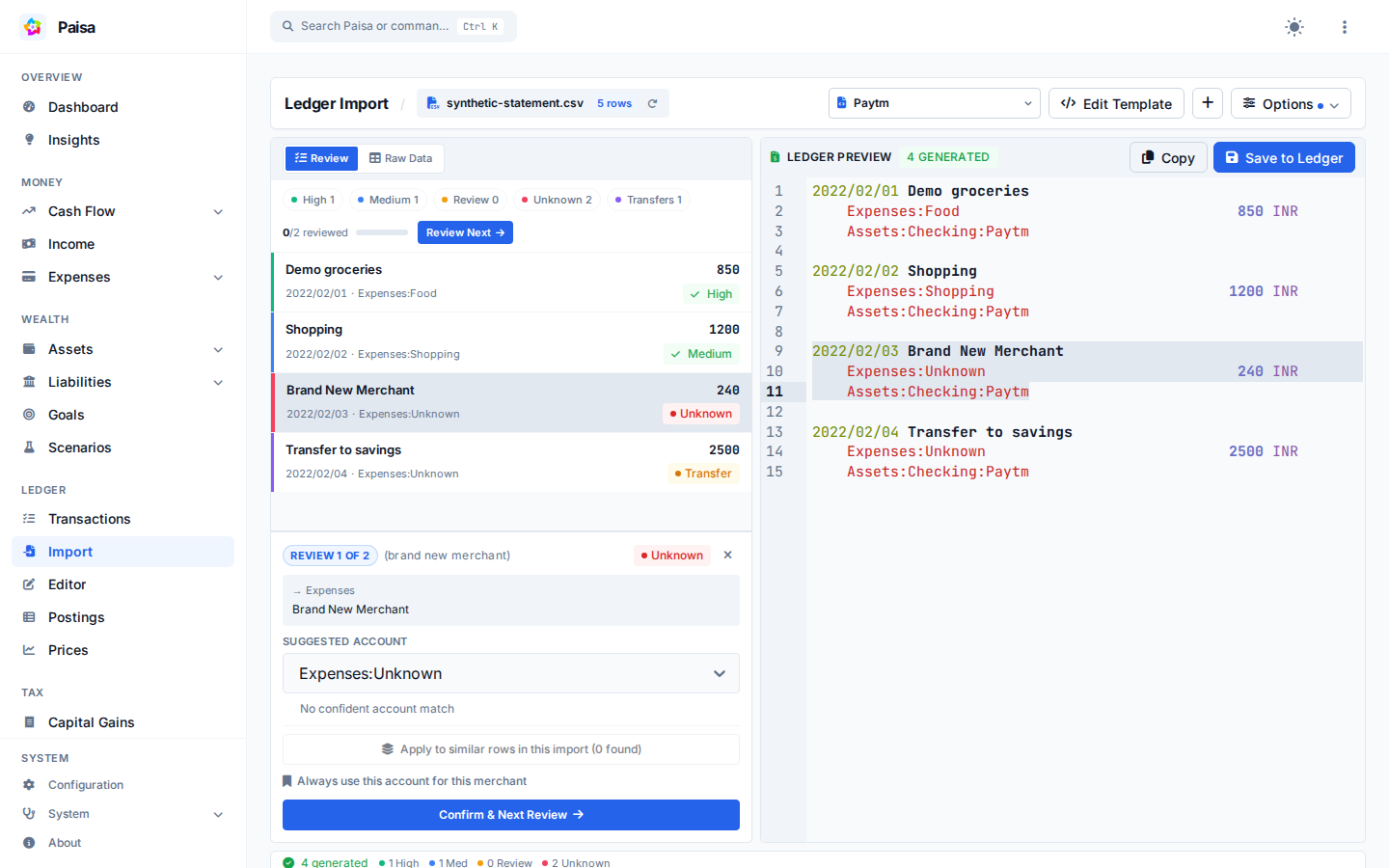Open the Paytm template dropdown

tap(935, 103)
